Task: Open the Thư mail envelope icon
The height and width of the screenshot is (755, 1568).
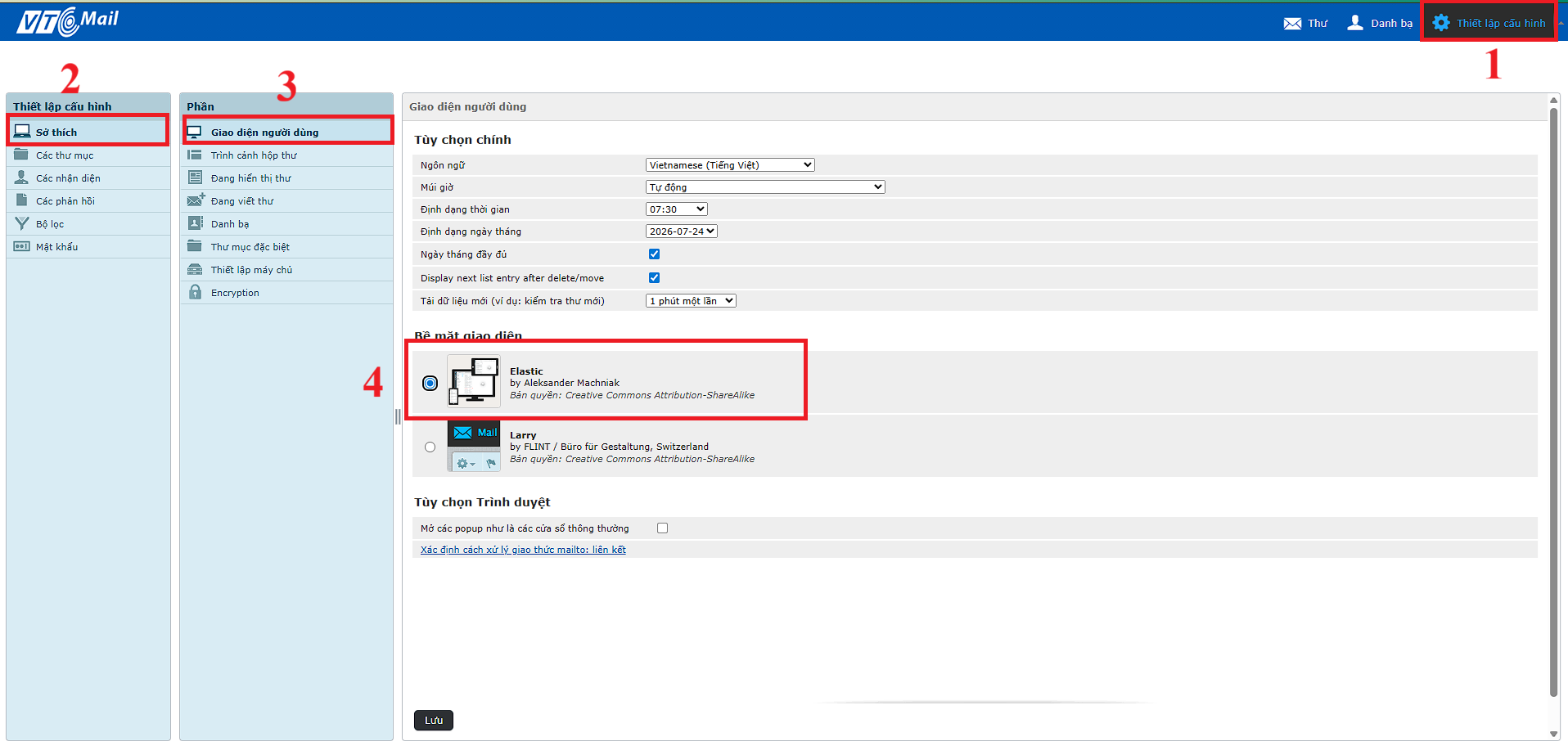Action: 1292,23
